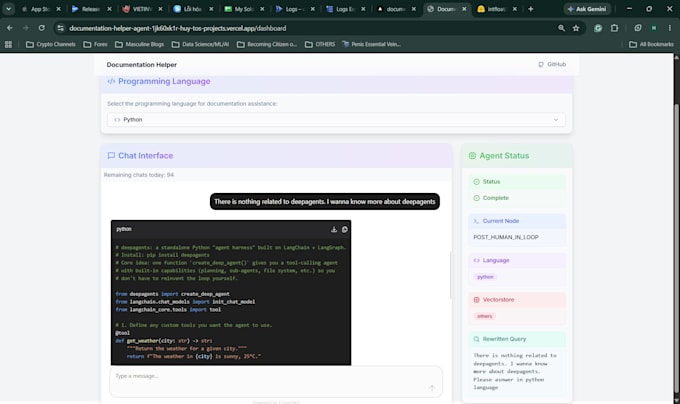Open Masculine Blogs bookmark folder
This screenshot has width=680, height=404.
[x=140, y=44]
